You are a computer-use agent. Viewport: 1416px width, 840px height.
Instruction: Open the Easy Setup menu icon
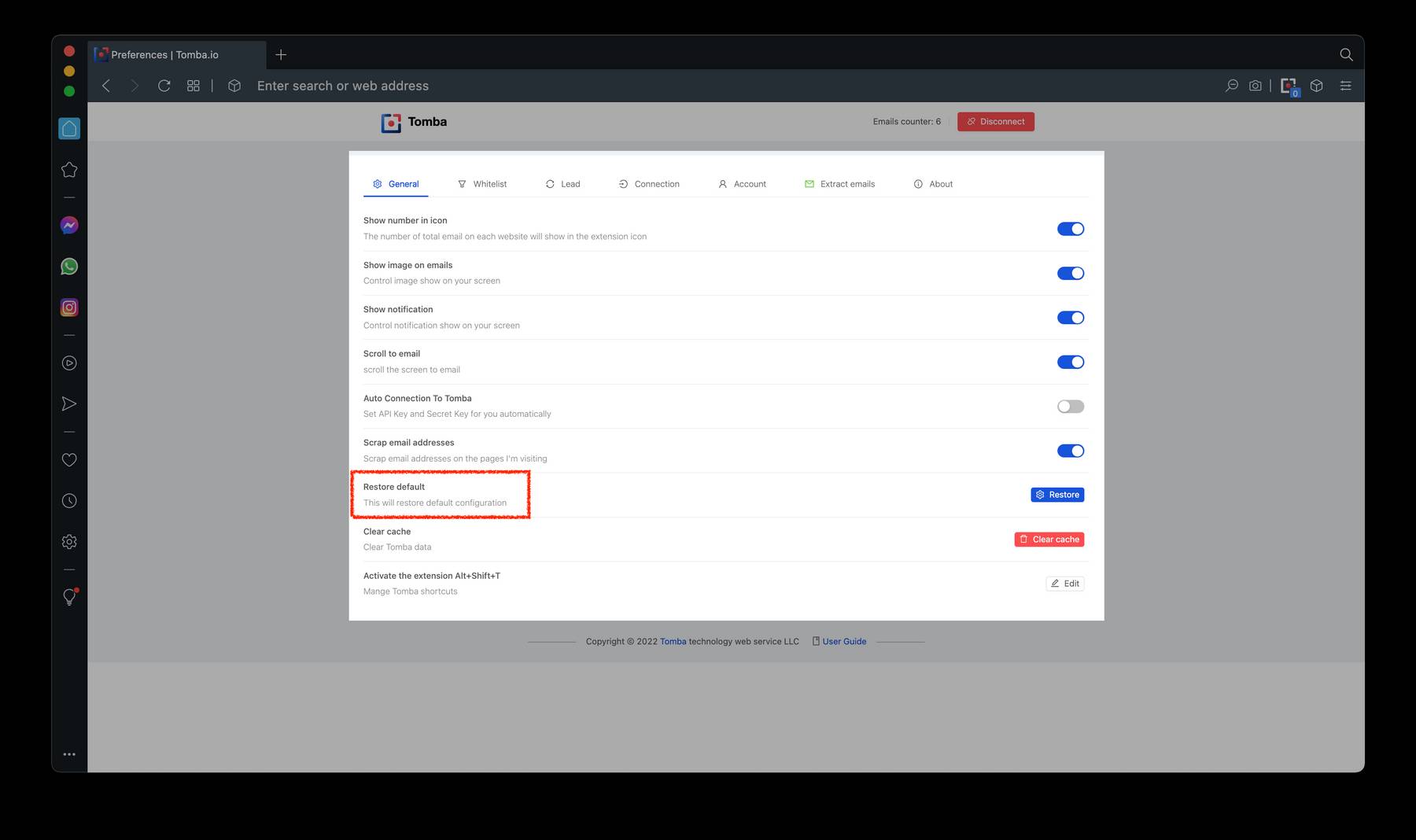[1346, 86]
